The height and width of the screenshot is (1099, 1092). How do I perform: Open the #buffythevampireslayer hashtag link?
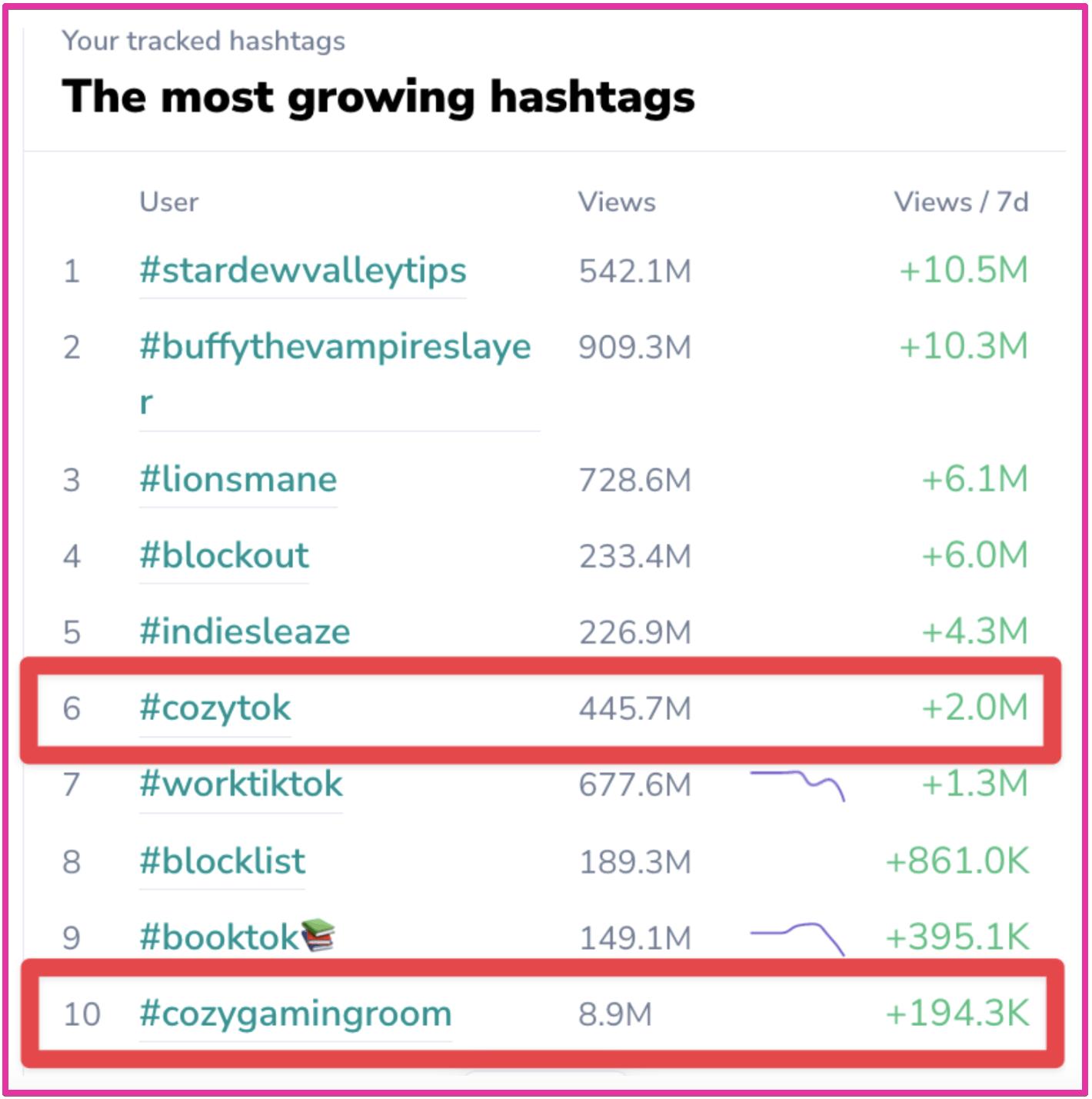(335, 348)
